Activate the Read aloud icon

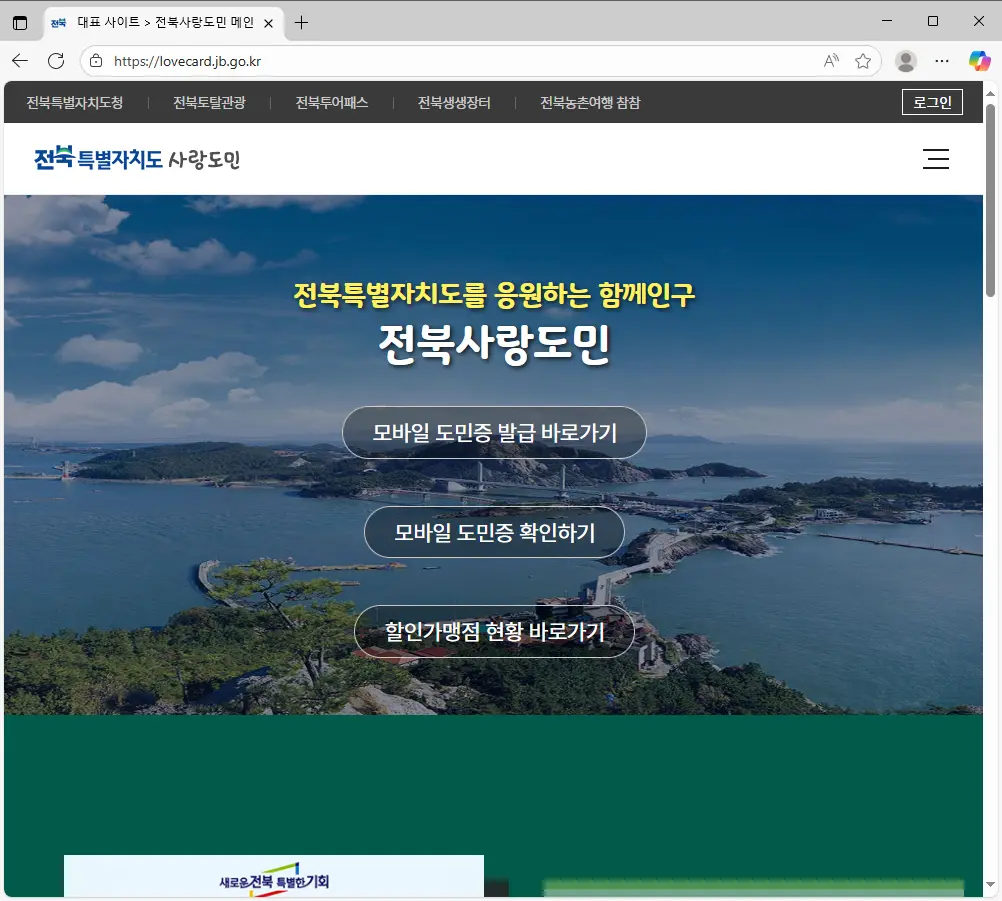coord(831,61)
